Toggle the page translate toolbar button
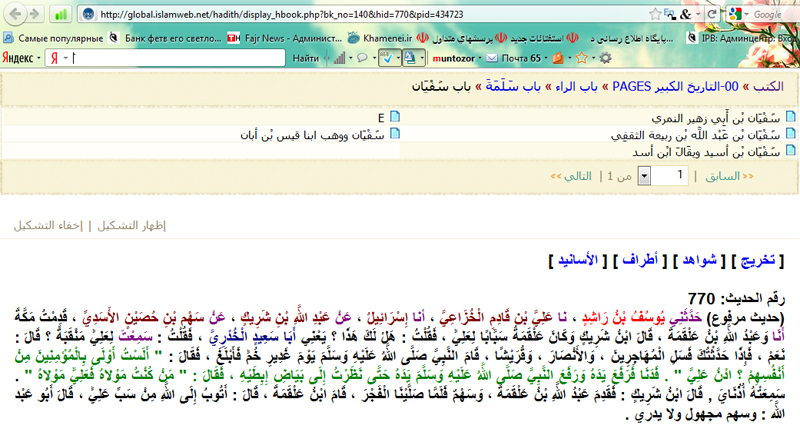This screenshot has width=800, height=432. point(410,58)
